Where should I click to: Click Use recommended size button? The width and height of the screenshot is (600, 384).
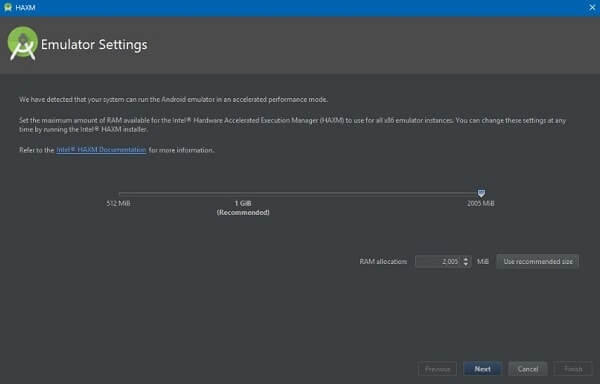pyautogui.click(x=538, y=262)
